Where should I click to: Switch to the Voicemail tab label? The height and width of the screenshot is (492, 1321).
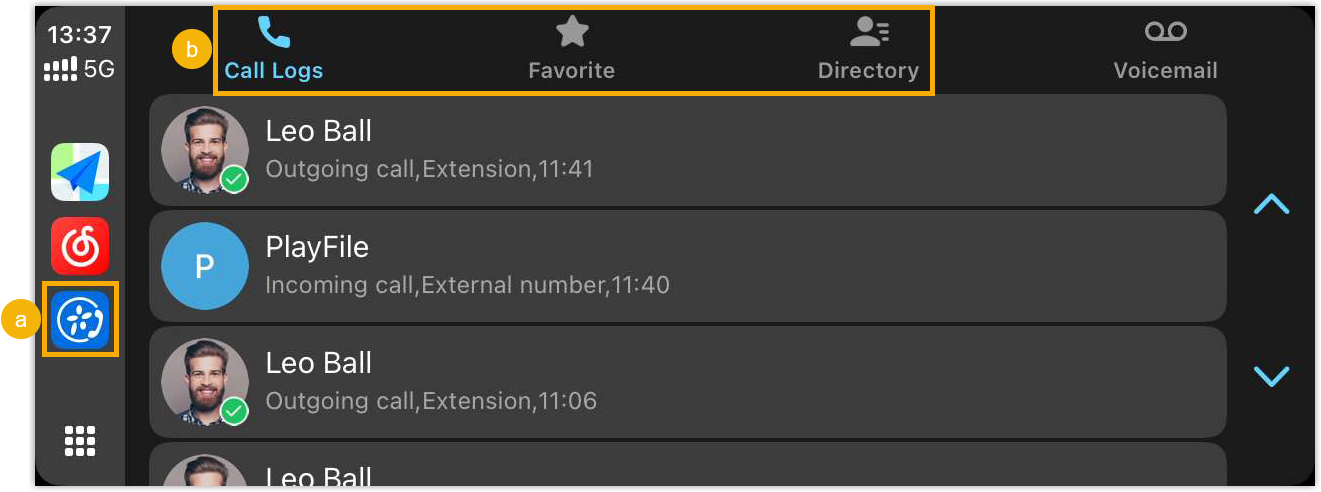[x=1165, y=71]
